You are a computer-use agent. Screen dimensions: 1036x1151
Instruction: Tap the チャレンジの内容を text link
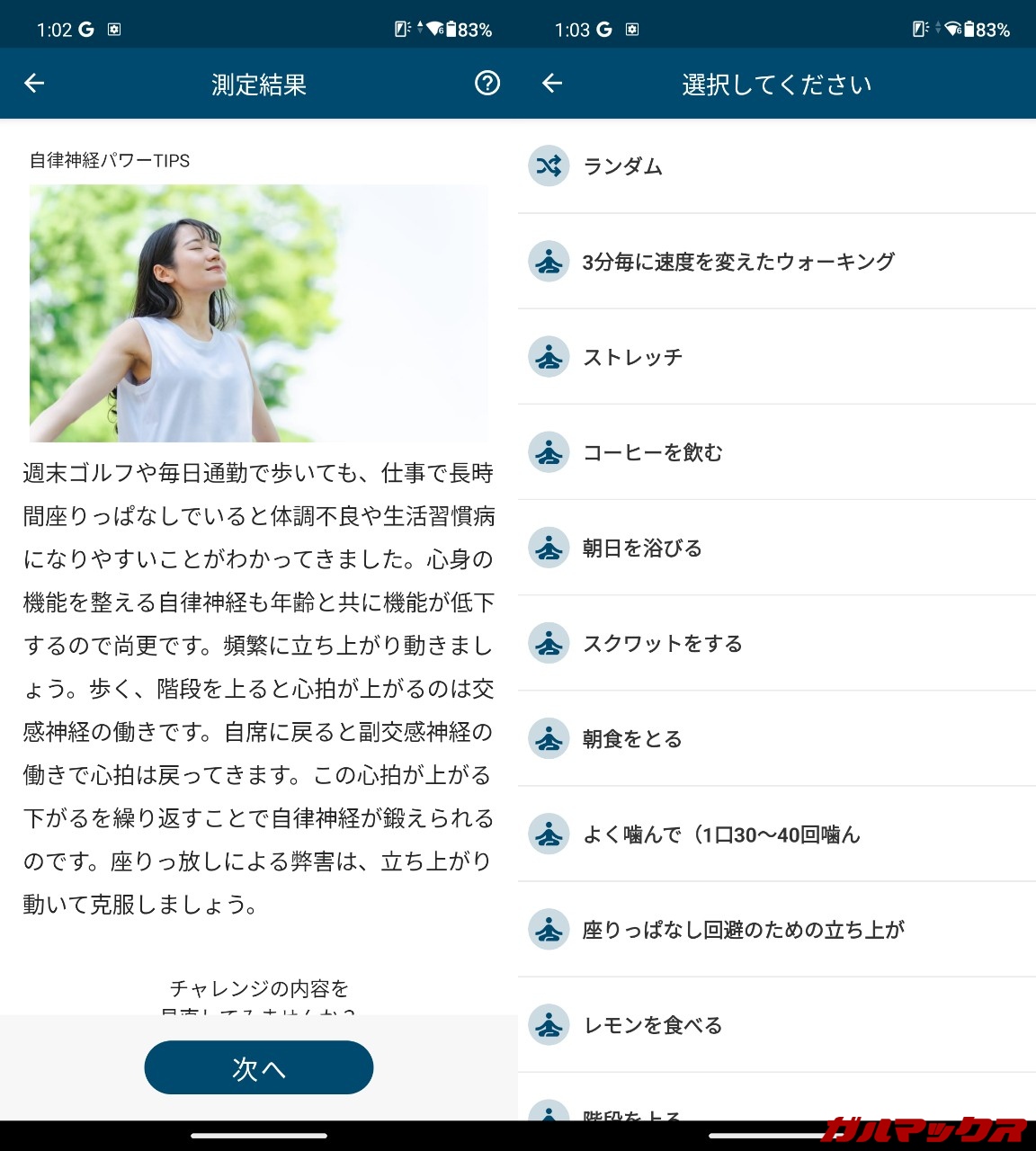pos(259,989)
